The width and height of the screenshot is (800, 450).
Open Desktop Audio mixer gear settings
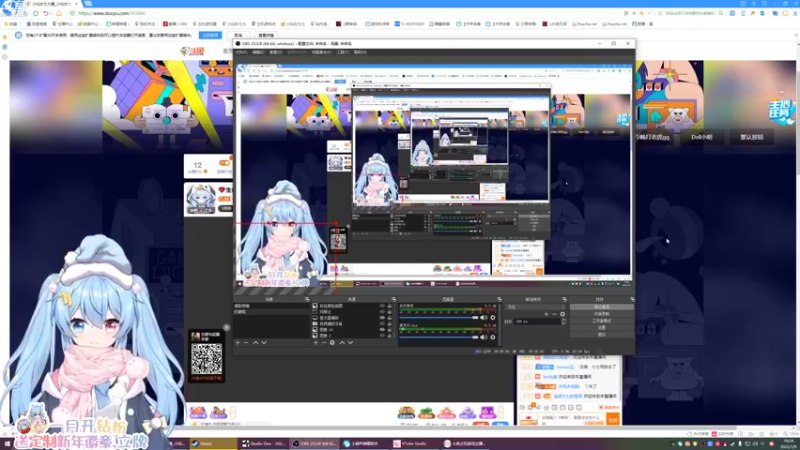coord(493,317)
